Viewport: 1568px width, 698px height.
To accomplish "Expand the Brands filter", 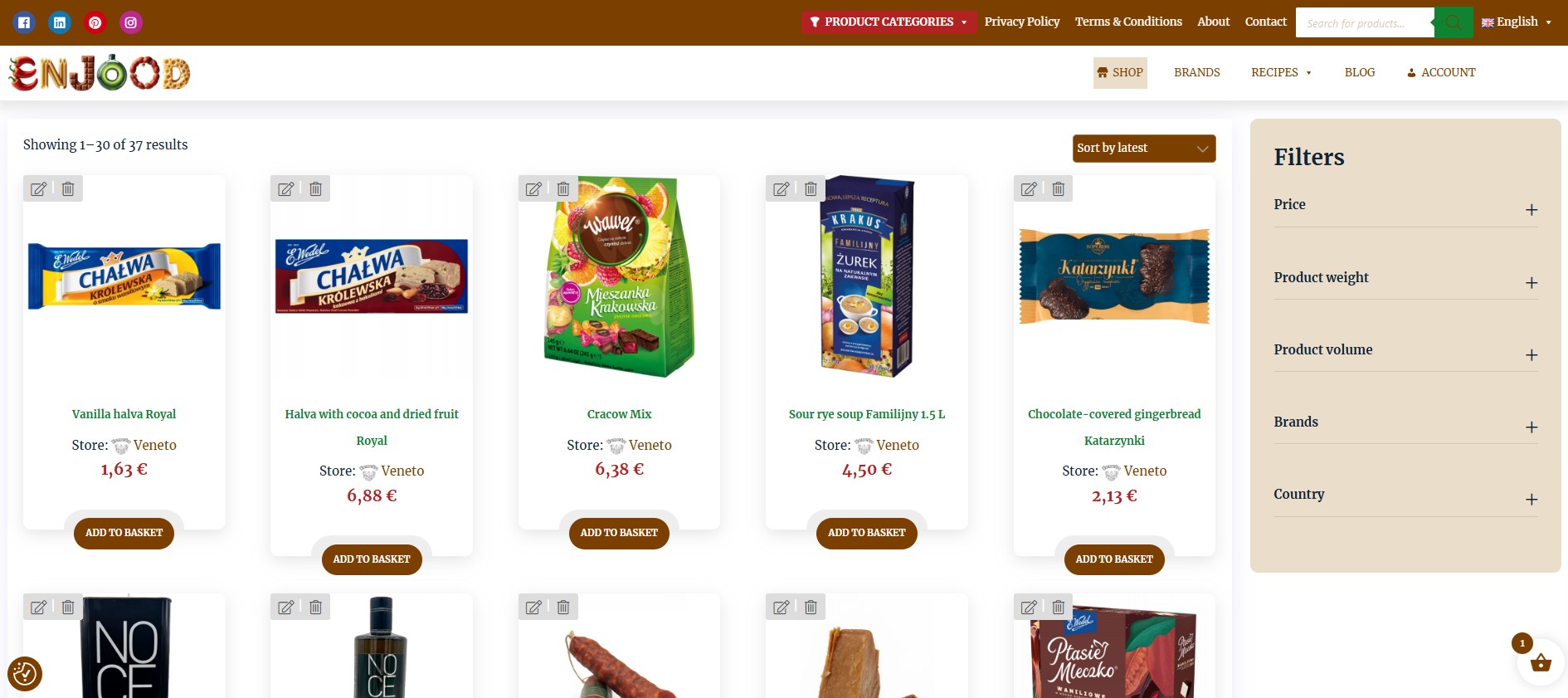I will pyautogui.click(x=1405, y=423).
